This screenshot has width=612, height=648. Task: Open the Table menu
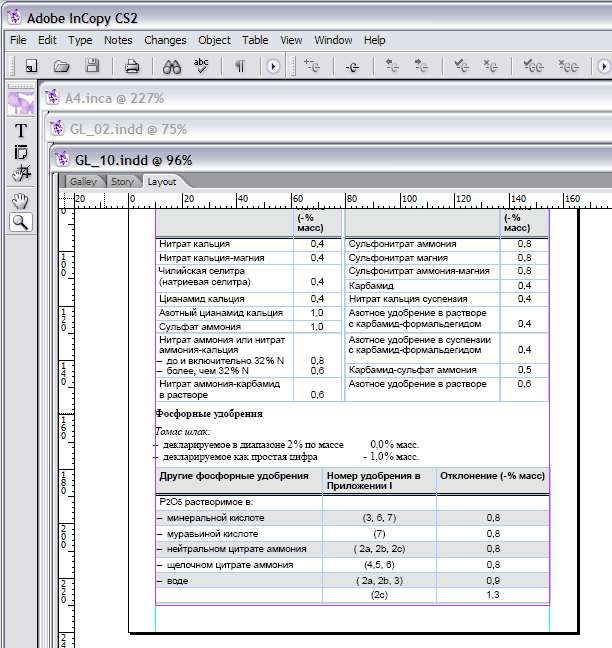click(255, 40)
